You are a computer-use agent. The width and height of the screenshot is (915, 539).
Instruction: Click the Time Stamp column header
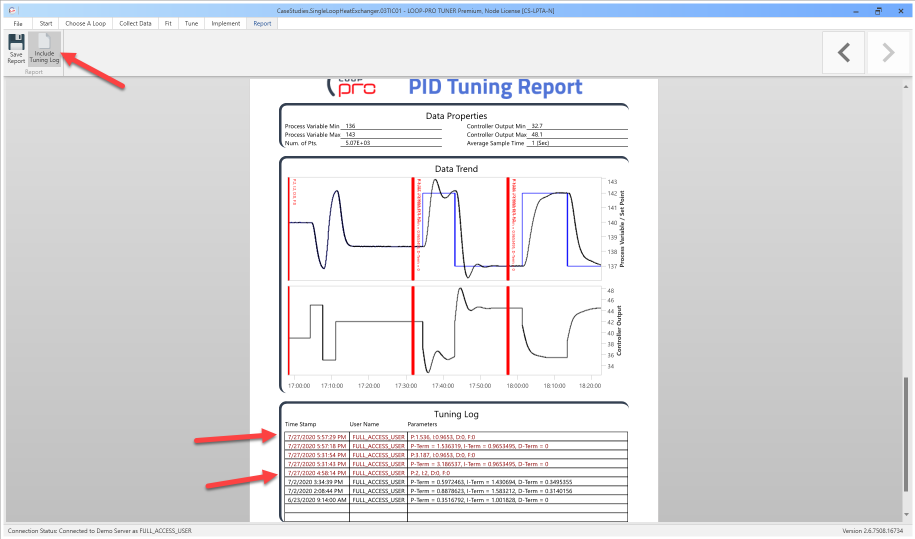301,424
